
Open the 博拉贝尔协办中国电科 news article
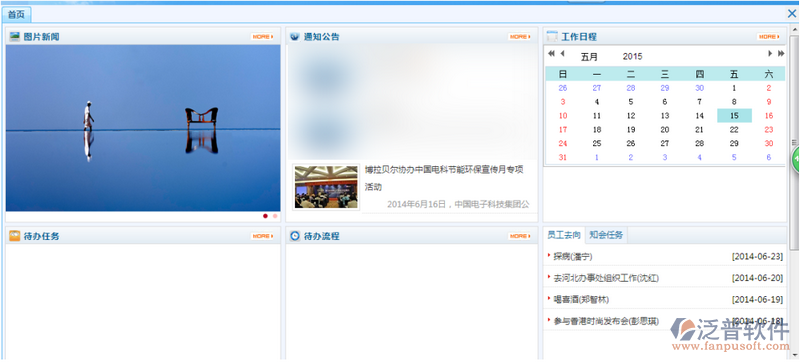pos(444,178)
